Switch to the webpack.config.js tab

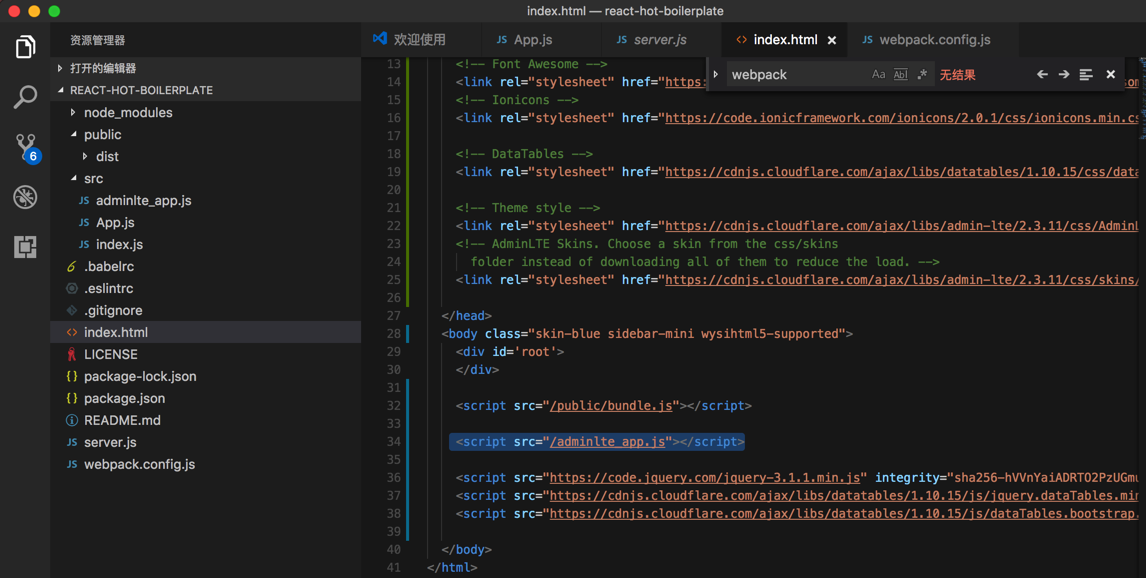934,40
